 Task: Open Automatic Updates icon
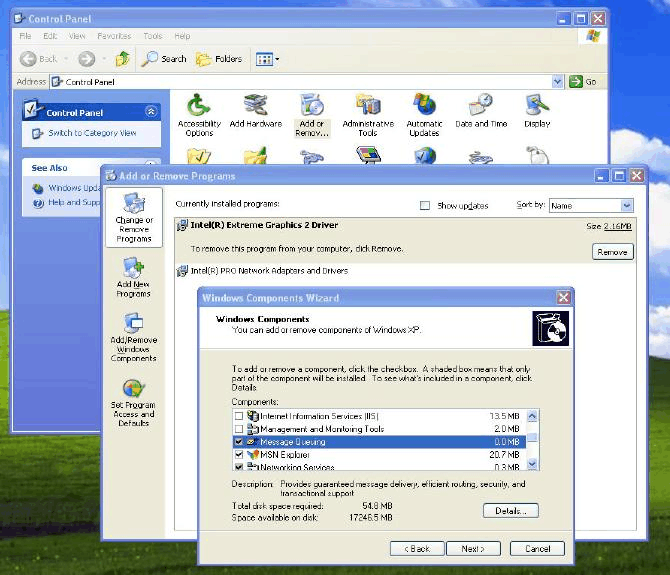(424, 114)
